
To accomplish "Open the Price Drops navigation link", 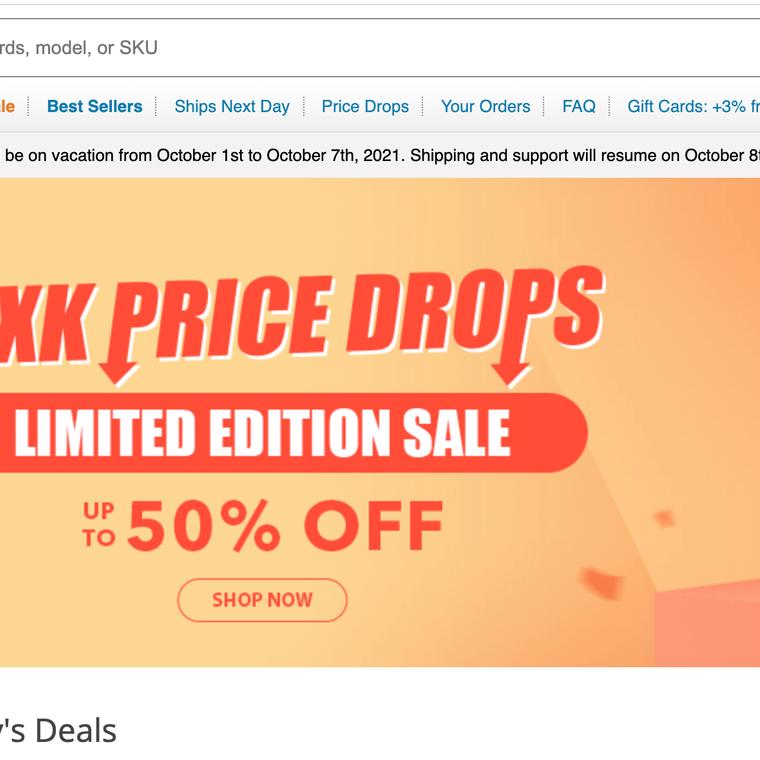I will coord(365,106).
